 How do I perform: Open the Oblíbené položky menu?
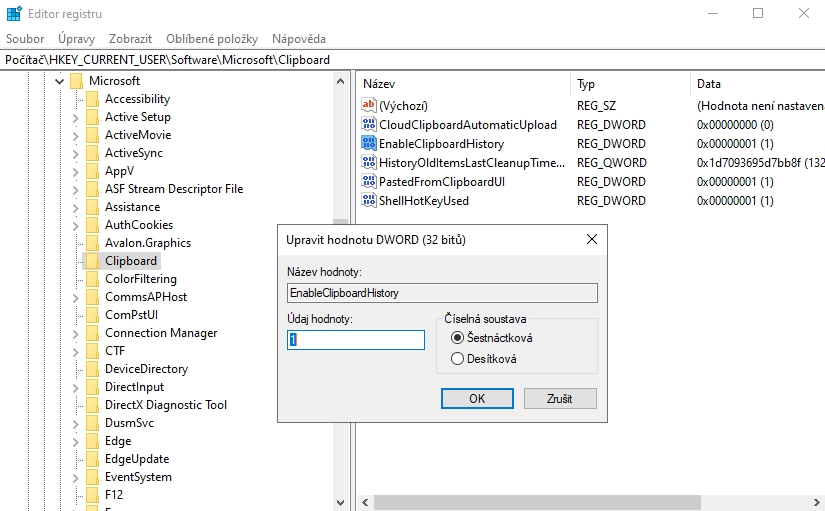(212, 39)
